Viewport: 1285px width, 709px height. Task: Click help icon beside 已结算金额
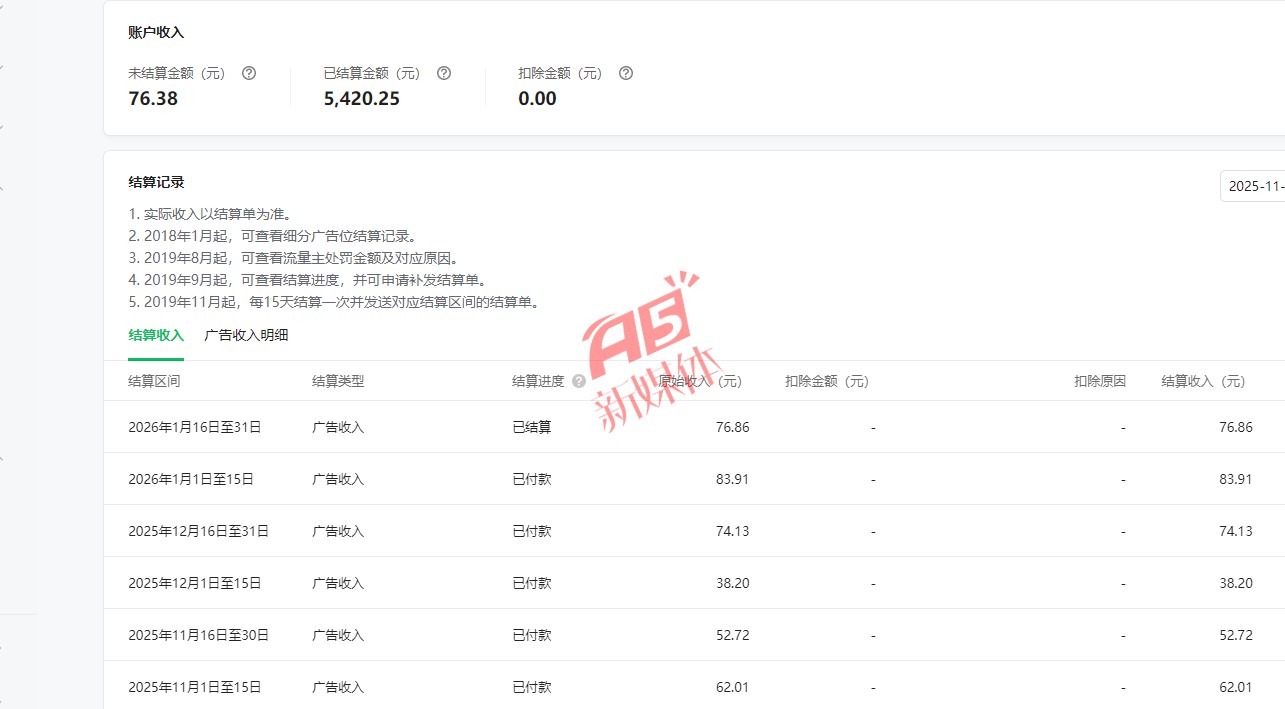click(444, 73)
